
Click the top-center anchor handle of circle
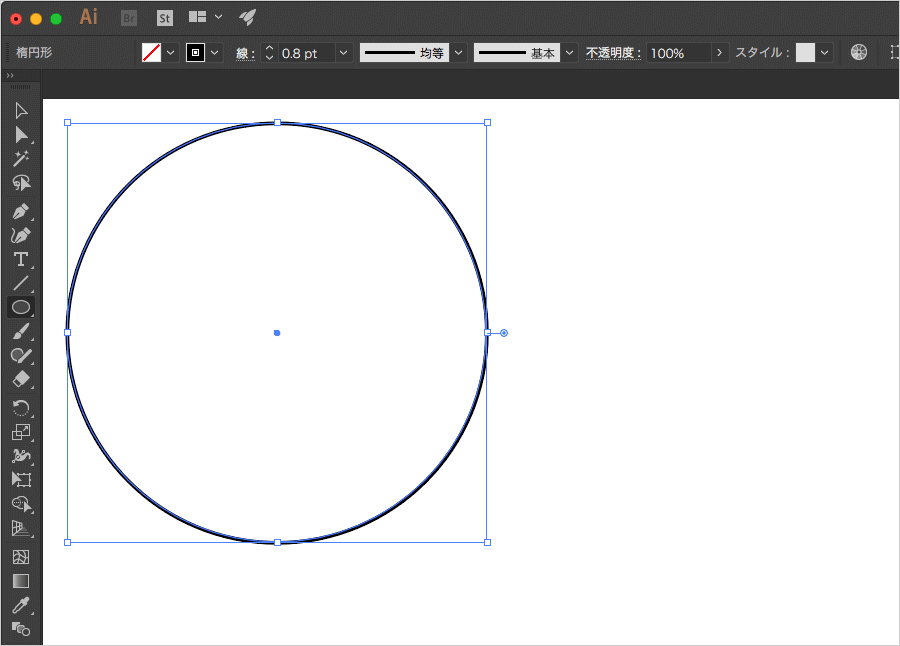278,122
